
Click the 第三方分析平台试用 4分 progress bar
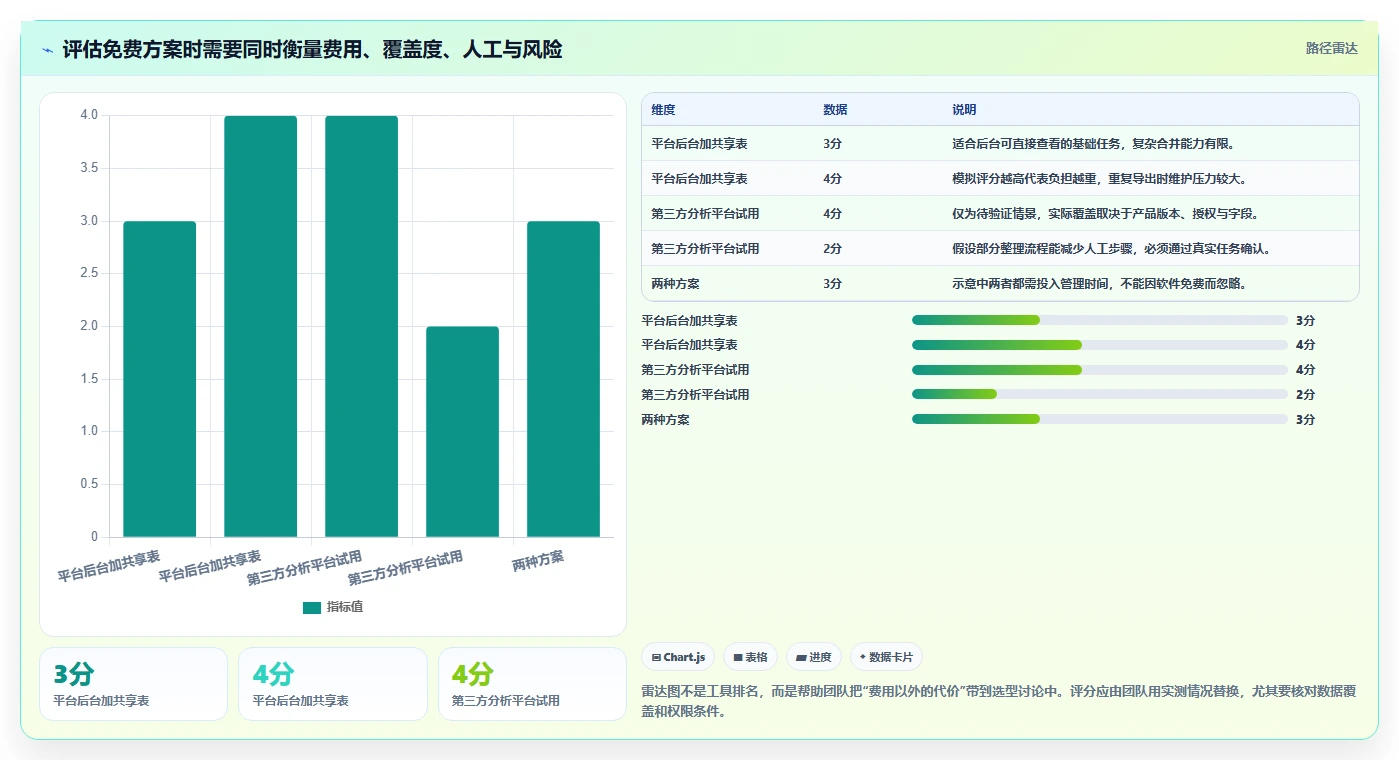click(1099, 369)
